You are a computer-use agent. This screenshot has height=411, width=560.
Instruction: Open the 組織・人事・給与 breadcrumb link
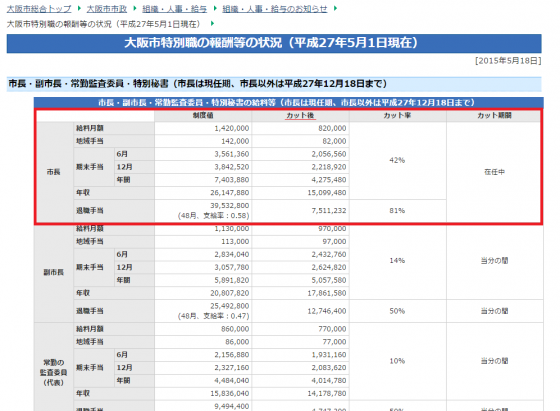pyautogui.click(x=174, y=9)
